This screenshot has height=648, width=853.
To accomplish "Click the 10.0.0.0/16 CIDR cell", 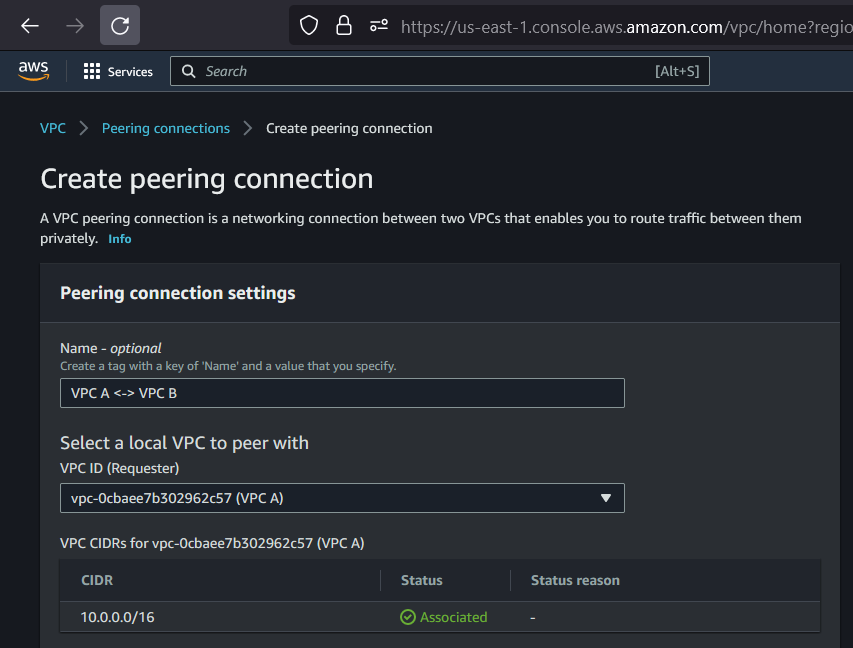I will pos(118,617).
